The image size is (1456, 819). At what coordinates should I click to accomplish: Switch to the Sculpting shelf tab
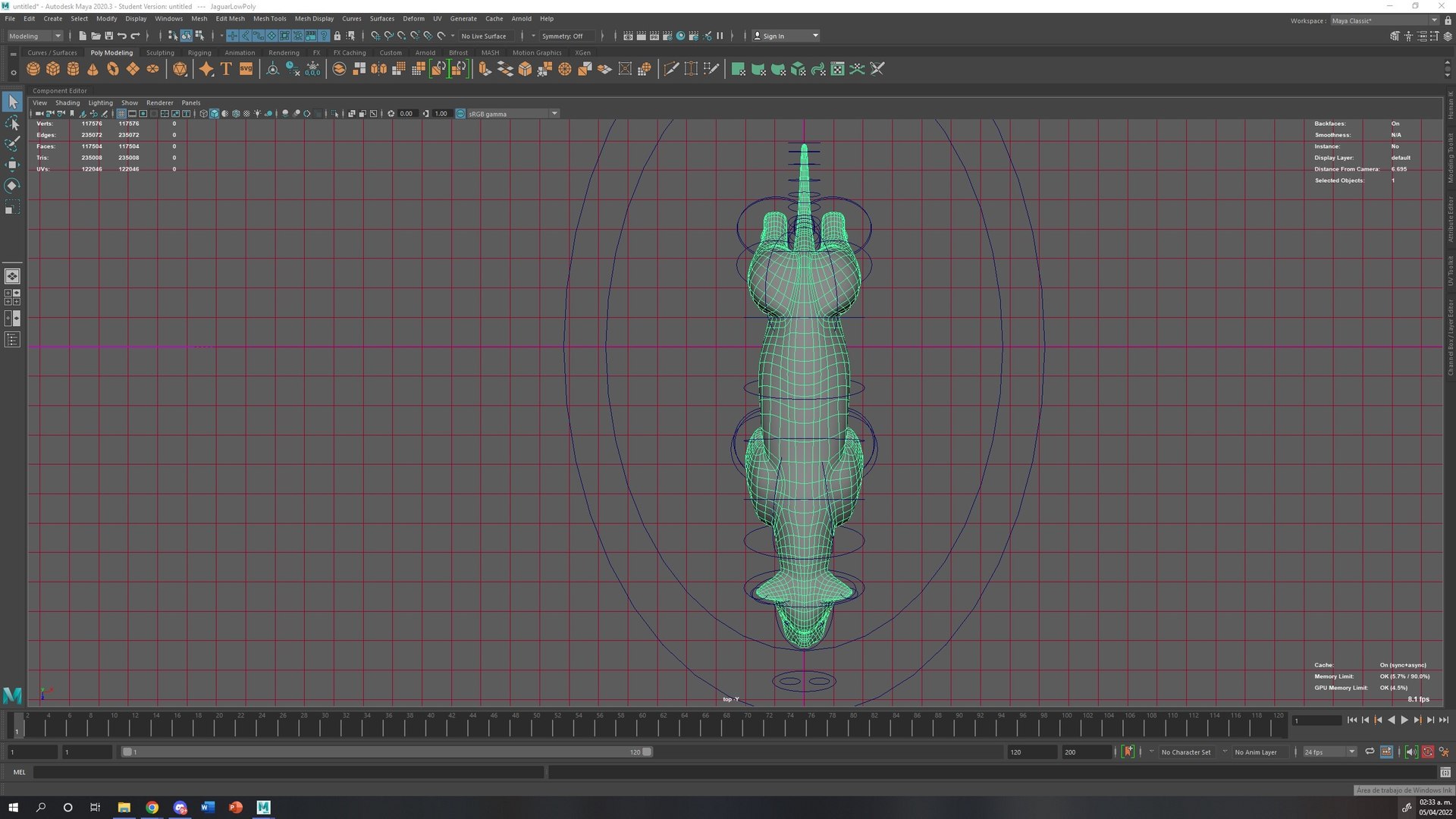(x=160, y=52)
